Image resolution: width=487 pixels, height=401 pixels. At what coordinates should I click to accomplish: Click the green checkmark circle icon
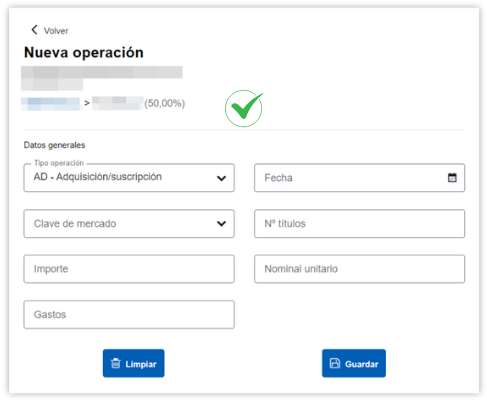point(244,108)
